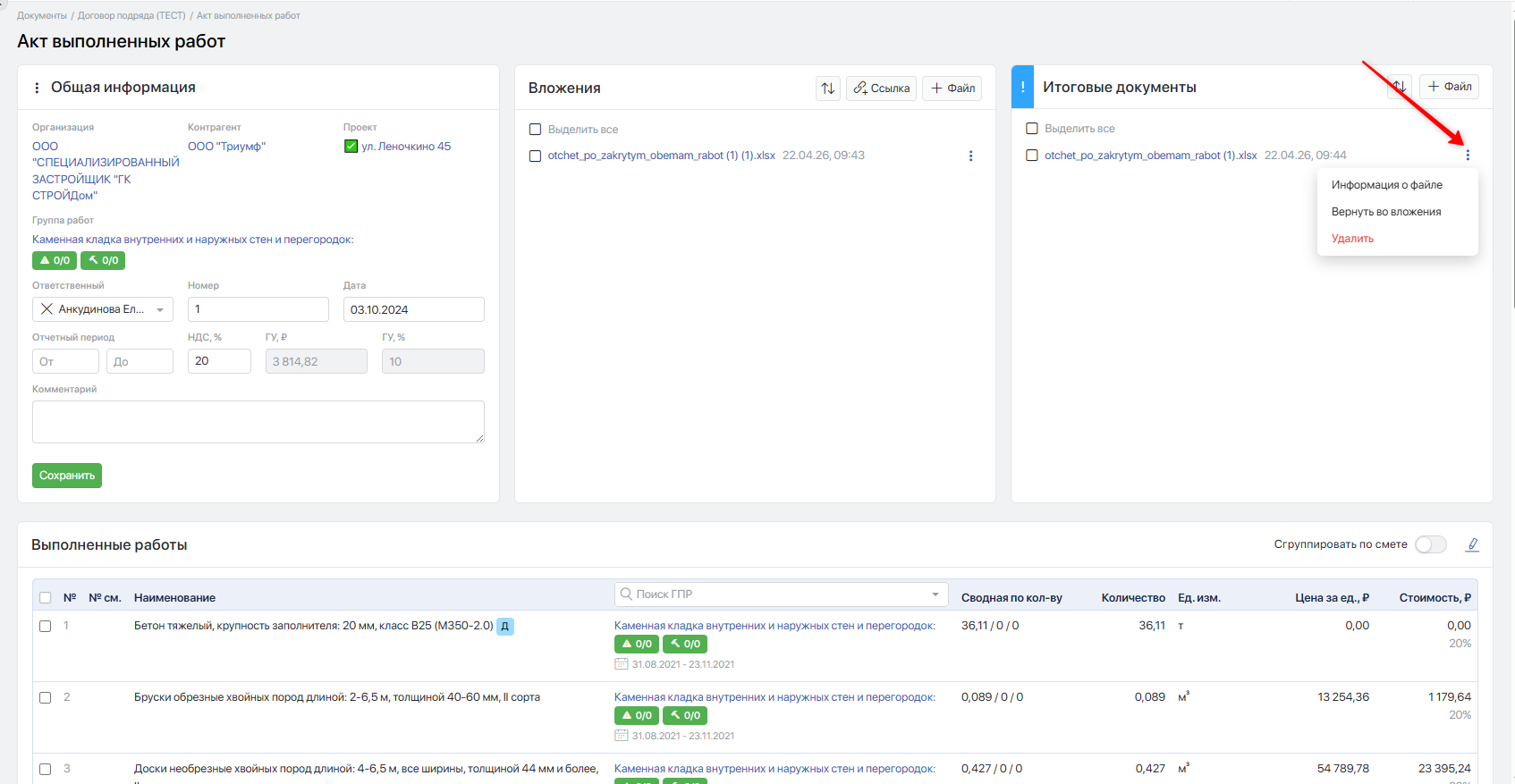Select Вернуть во вложения from the menu
1515x784 pixels.
pos(1386,212)
